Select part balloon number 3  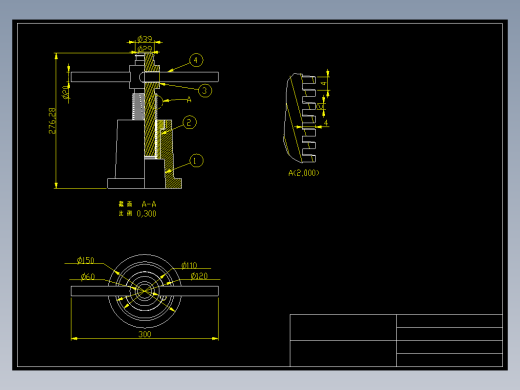tap(205, 91)
